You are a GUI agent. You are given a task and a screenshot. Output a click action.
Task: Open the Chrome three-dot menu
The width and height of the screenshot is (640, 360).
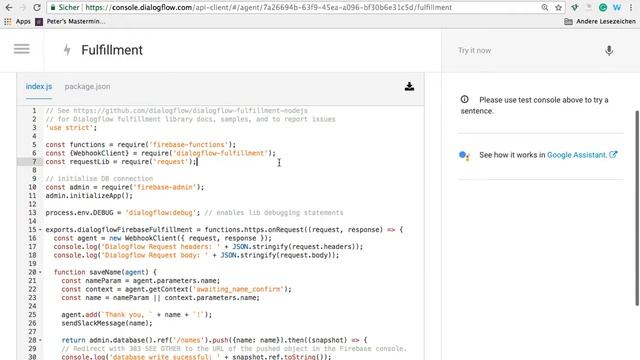click(x=631, y=7)
